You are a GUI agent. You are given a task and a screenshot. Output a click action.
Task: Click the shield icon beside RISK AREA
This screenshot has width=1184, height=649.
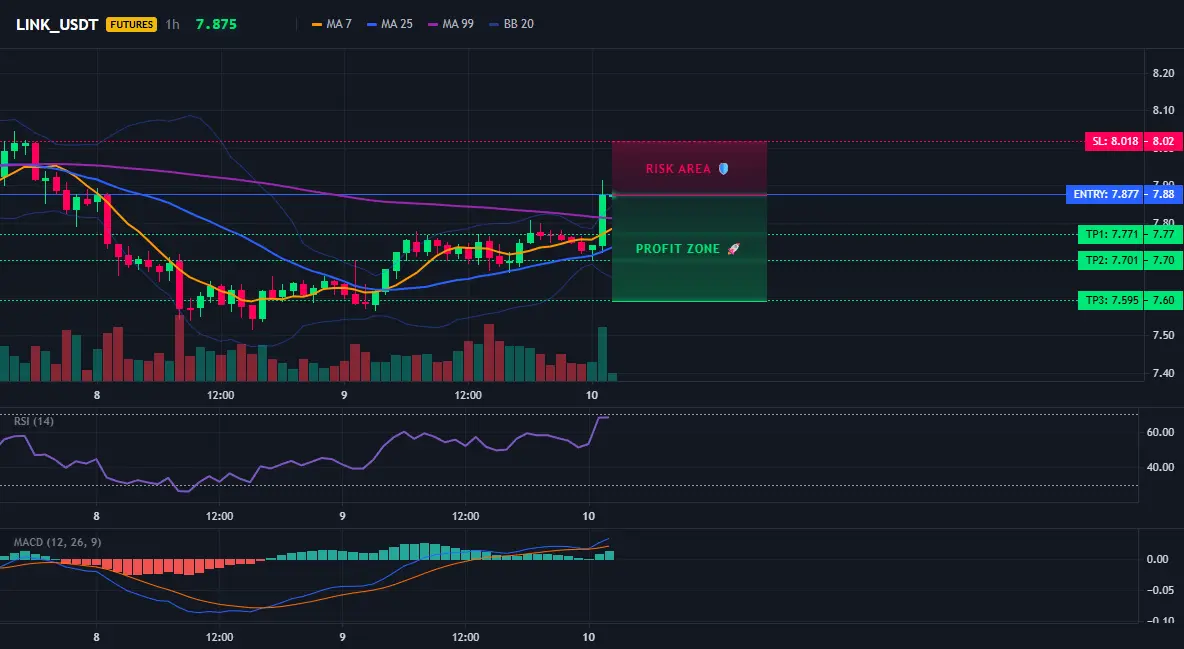[723, 168]
